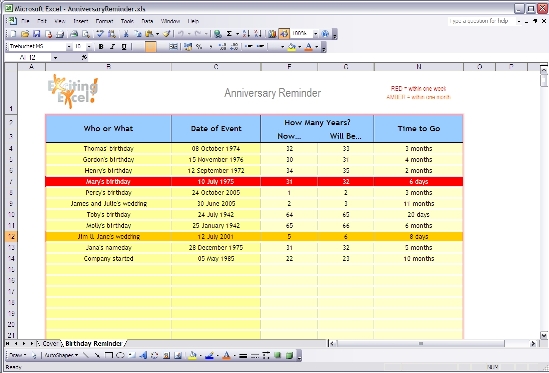Open the File menu

[25, 21]
